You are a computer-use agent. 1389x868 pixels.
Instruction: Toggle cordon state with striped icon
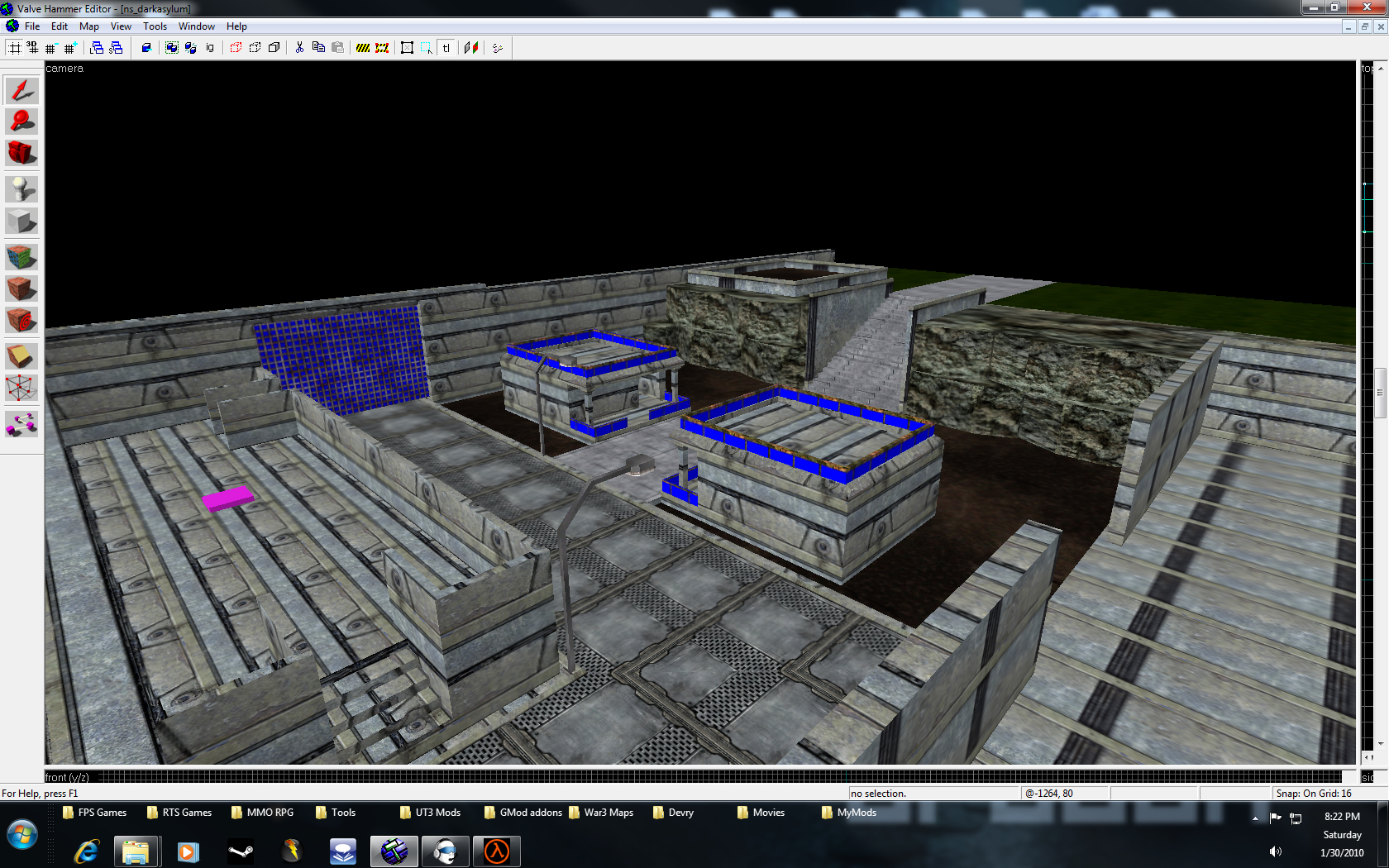click(363, 48)
